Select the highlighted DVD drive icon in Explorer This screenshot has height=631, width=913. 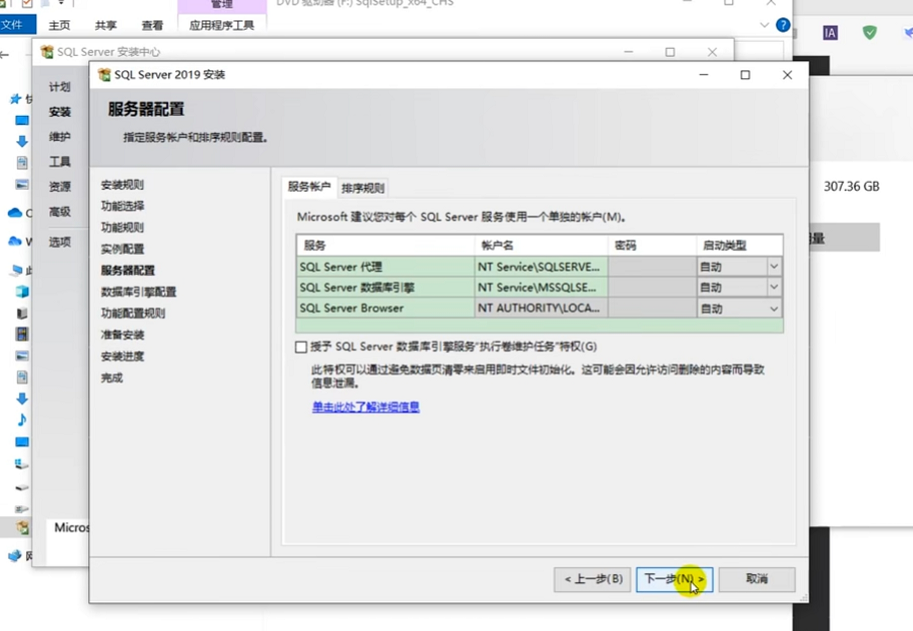pos(22,527)
